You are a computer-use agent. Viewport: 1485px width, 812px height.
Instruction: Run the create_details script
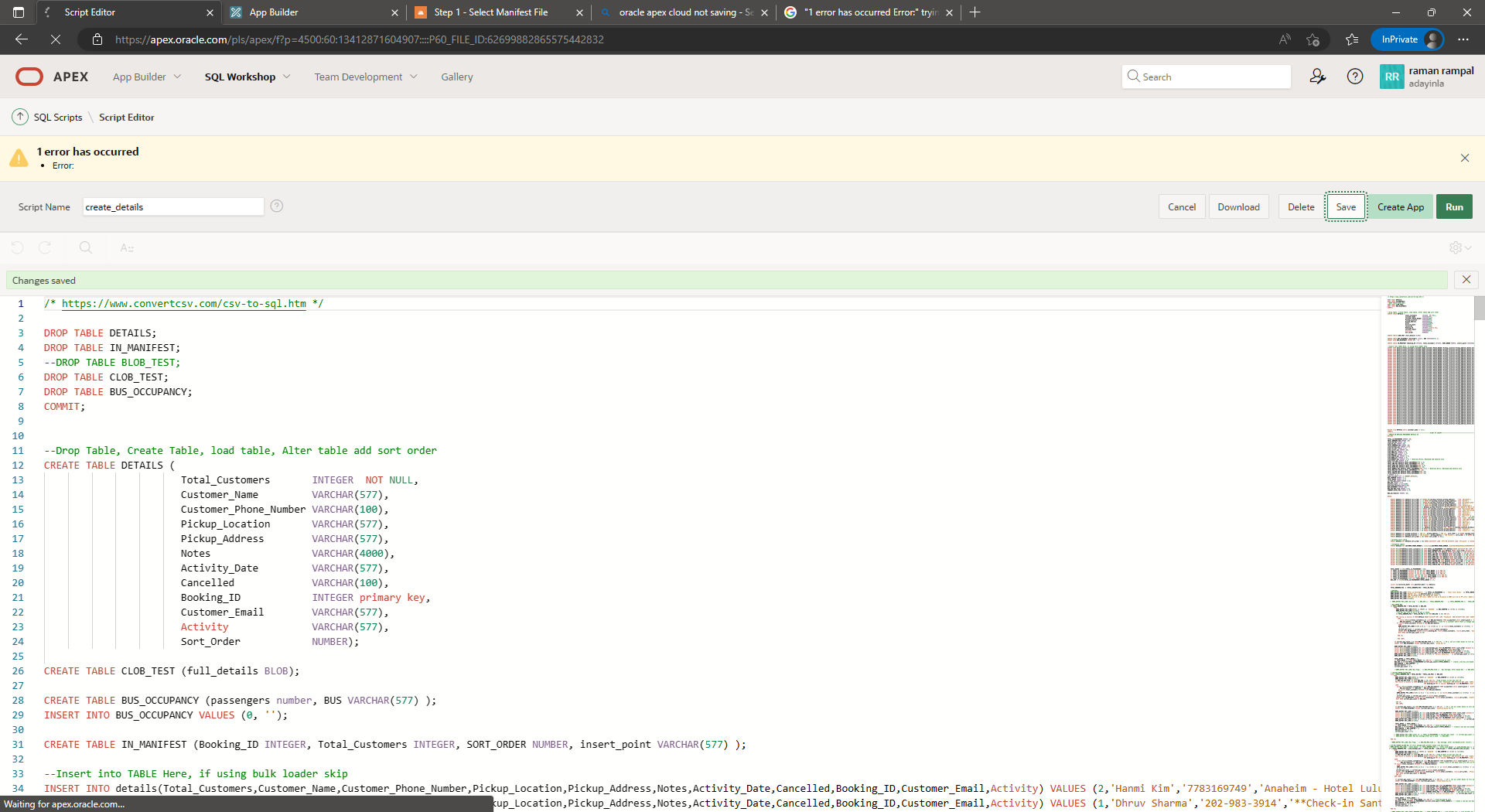pyautogui.click(x=1454, y=206)
